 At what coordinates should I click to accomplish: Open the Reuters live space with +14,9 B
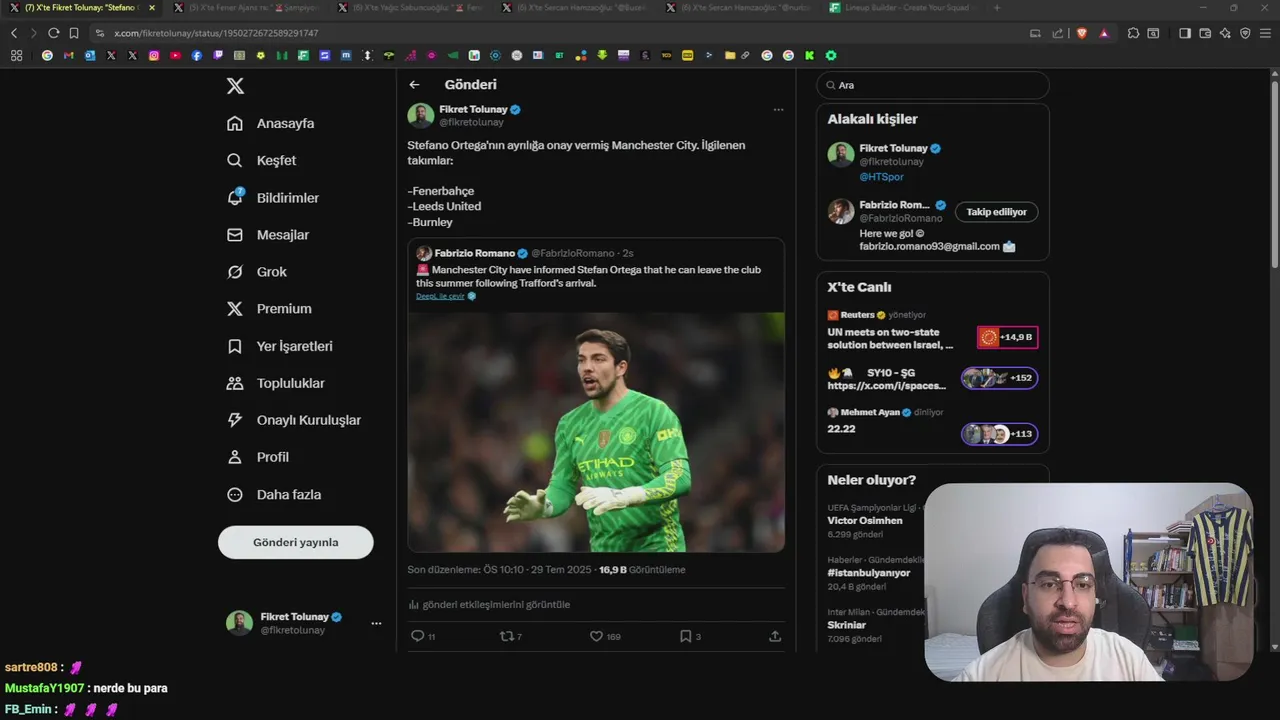(1007, 337)
